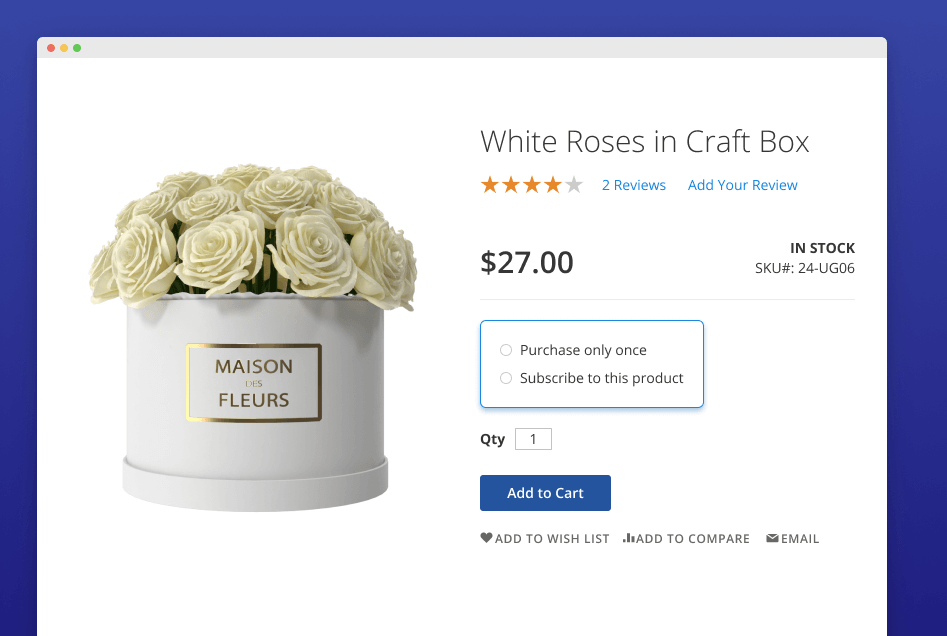The width and height of the screenshot is (947, 636).
Task: Choose "Subscribe to this product" radio button
Action: click(x=506, y=378)
